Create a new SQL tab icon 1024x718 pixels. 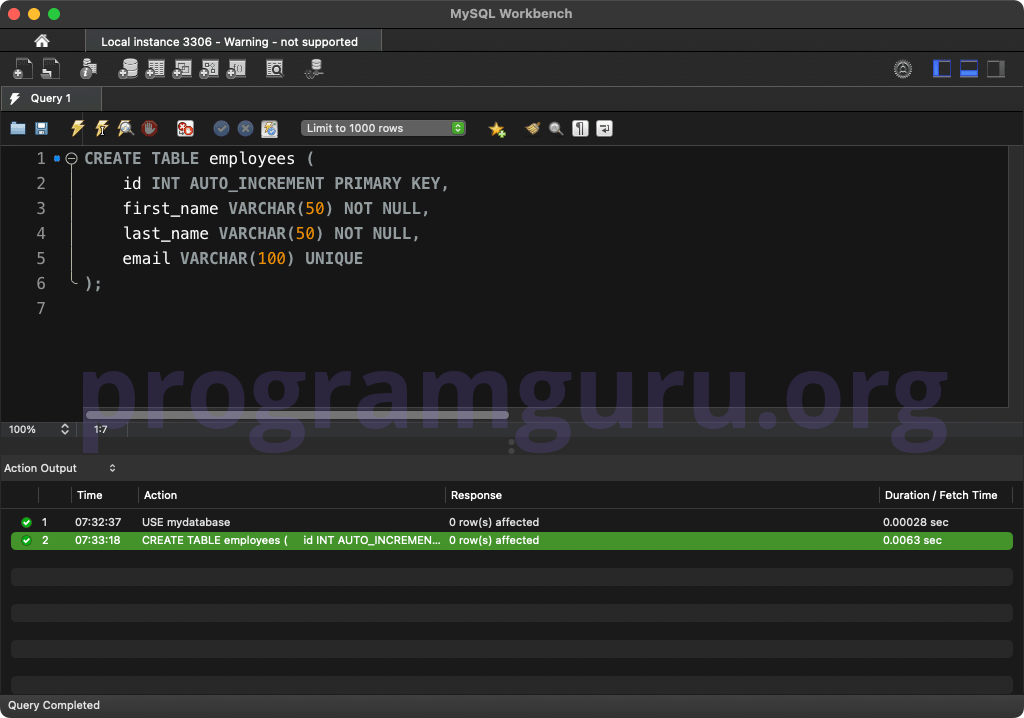[x=23, y=69]
